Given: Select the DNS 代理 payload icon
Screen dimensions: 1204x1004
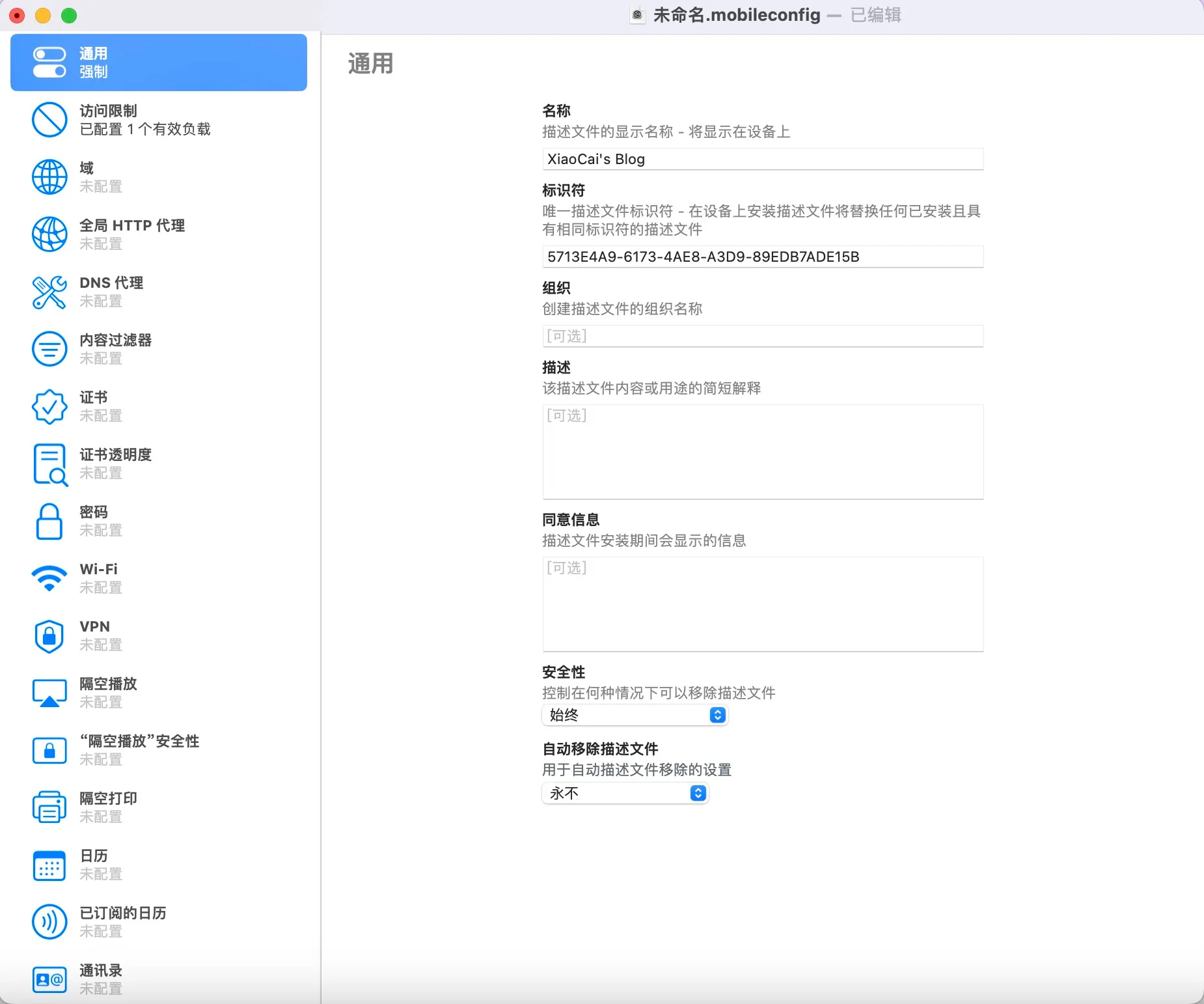Looking at the screenshot, I should [49, 292].
